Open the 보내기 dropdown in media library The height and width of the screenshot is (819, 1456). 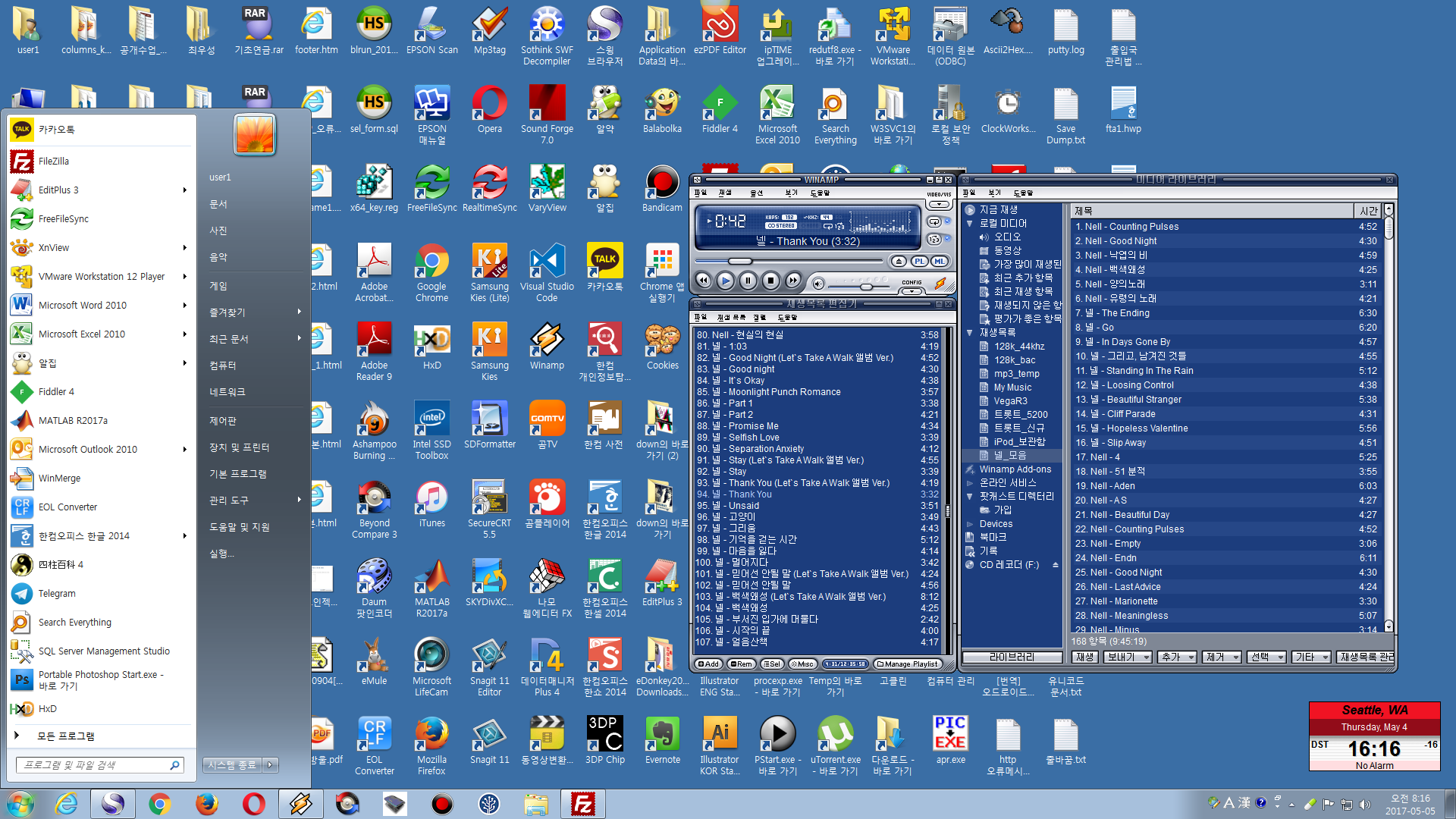(1127, 657)
